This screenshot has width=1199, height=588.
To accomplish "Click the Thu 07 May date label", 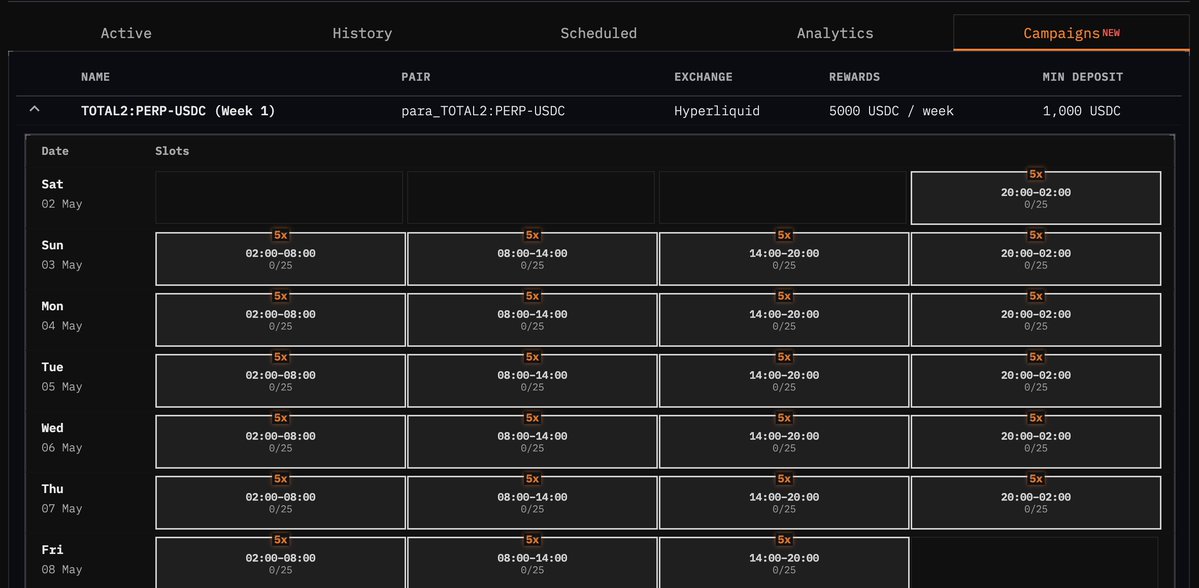I will pos(62,499).
